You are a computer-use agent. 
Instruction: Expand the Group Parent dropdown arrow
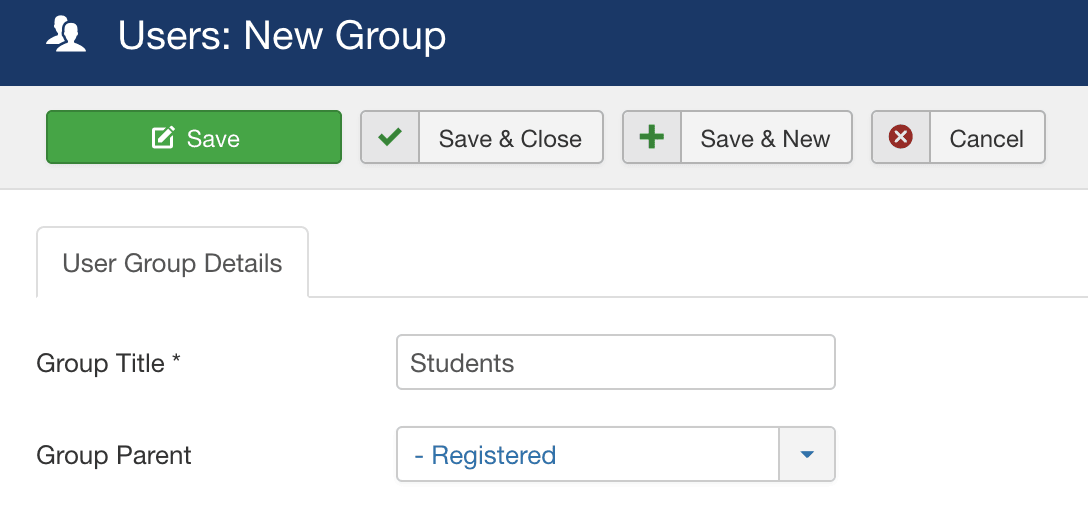(x=806, y=455)
